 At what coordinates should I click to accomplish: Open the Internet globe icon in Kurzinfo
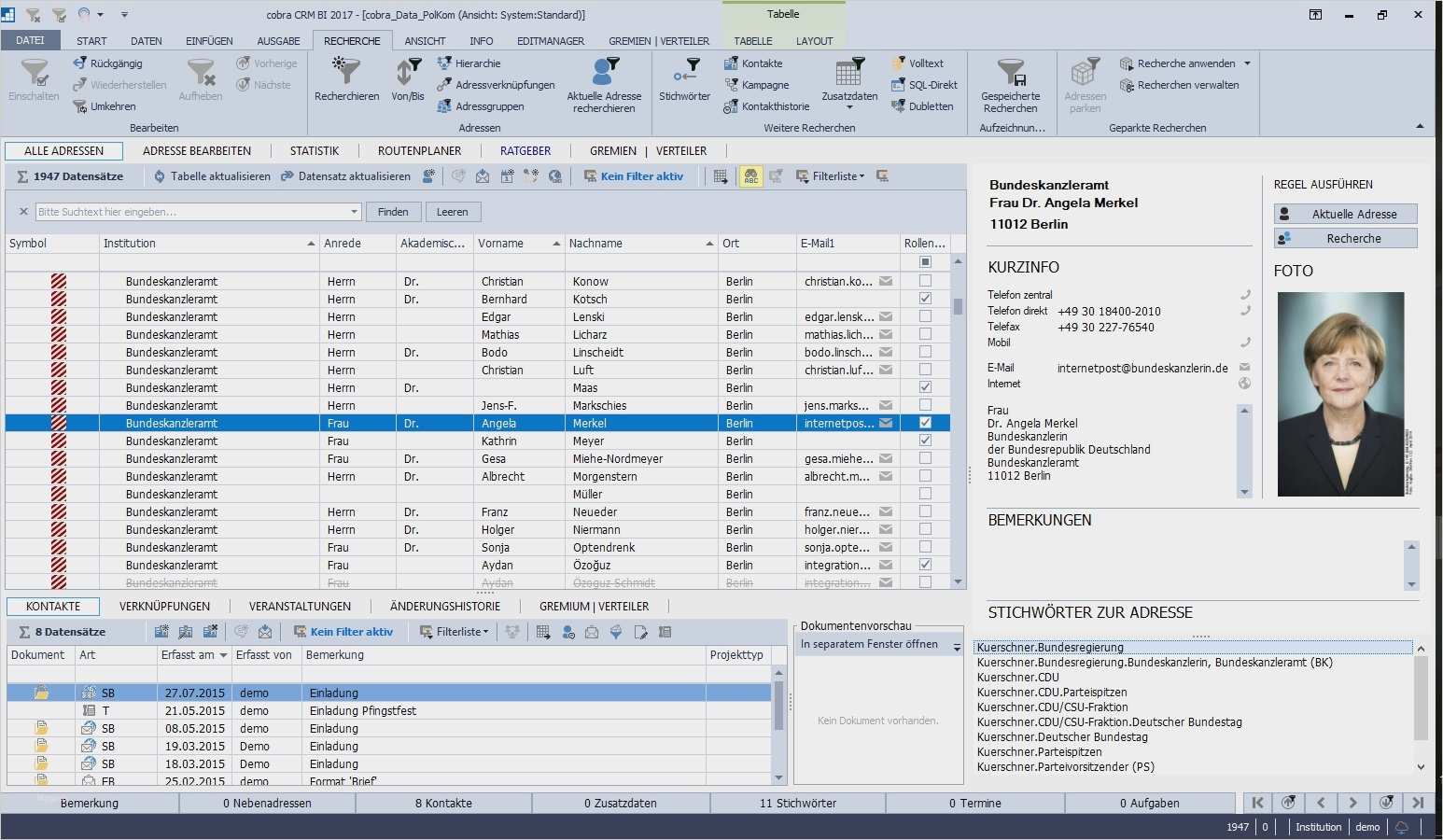pyautogui.click(x=1245, y=384)
